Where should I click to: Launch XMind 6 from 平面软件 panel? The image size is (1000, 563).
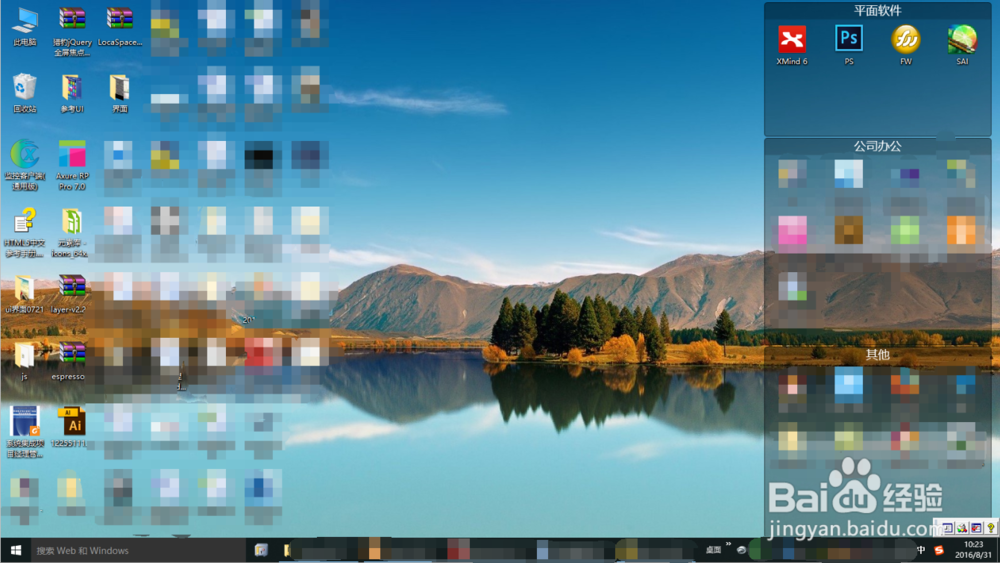point(791,45)
